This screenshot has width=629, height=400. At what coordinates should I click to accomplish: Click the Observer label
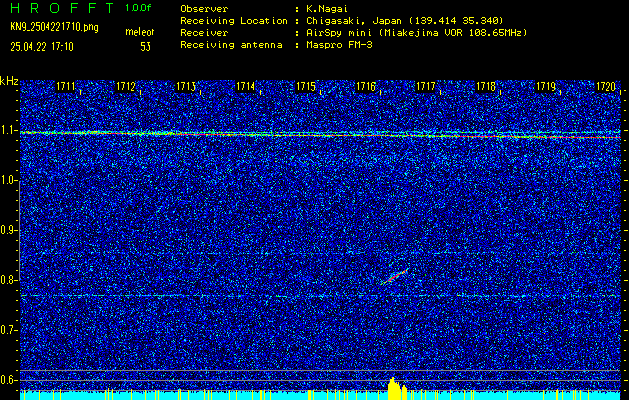[204, 9]
